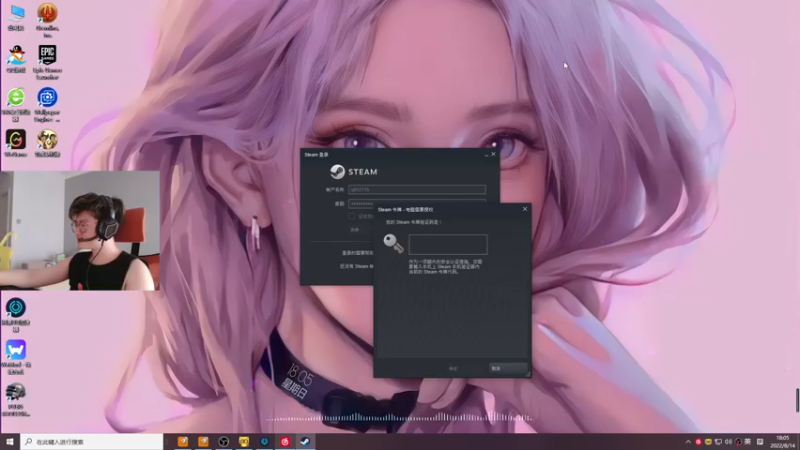Click the greyed confirm button in Steam Guard dialog
The image size is (800, 450).
[x=454, y=368]
